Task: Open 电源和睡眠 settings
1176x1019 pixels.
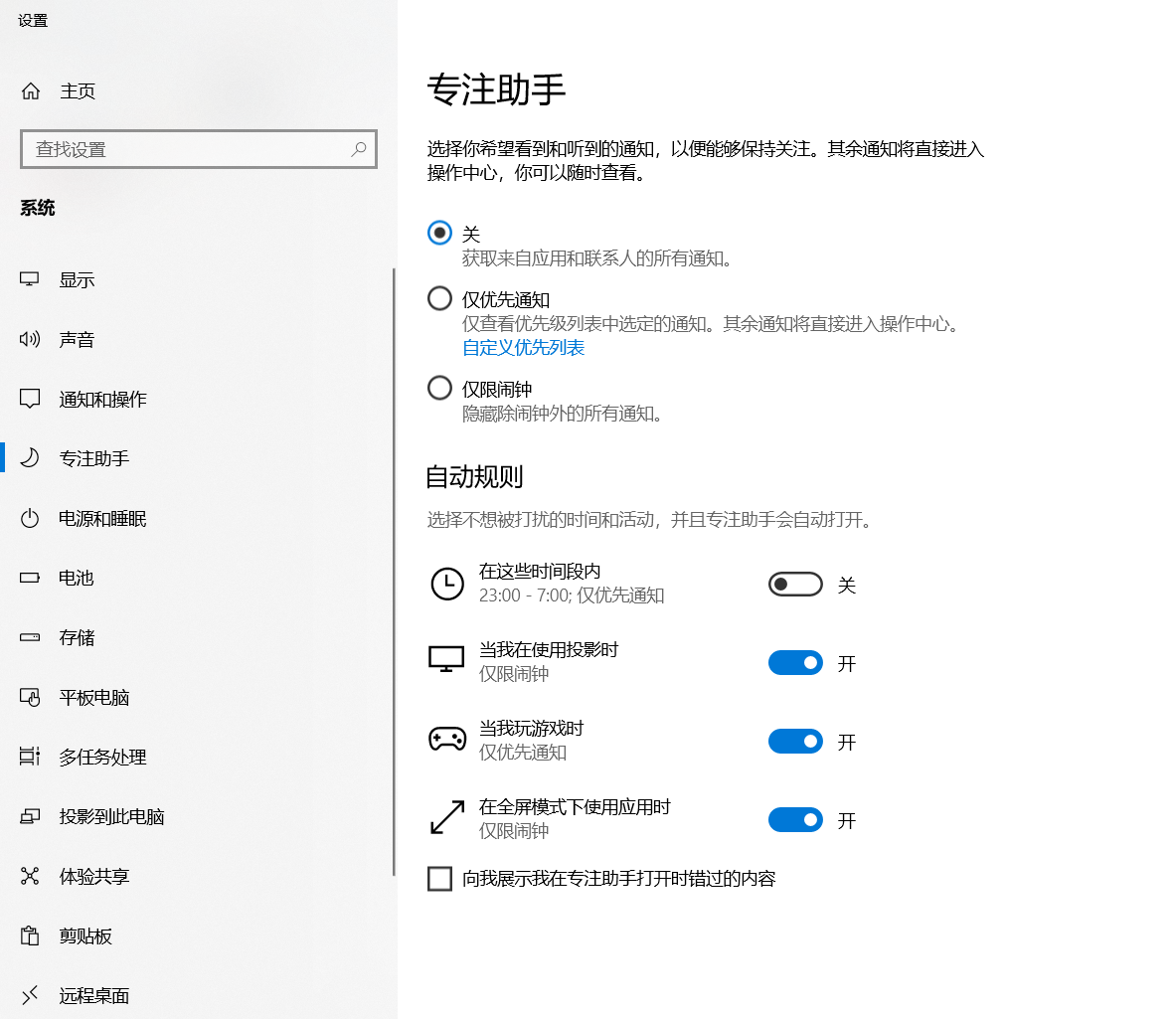Action: point(197,518)
